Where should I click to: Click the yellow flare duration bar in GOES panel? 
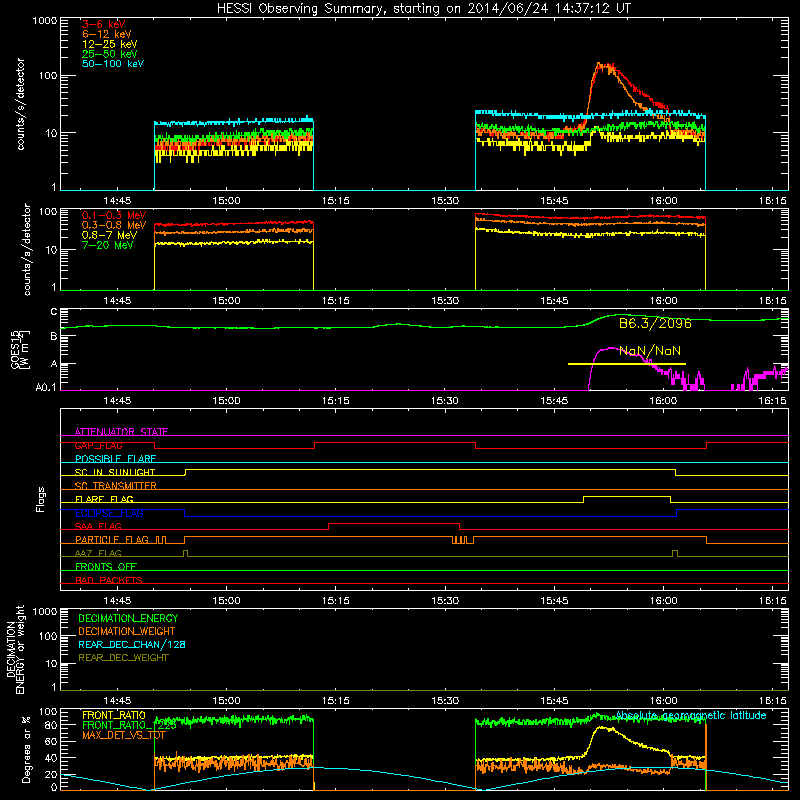pyautogui.click(x=627, y=364)
